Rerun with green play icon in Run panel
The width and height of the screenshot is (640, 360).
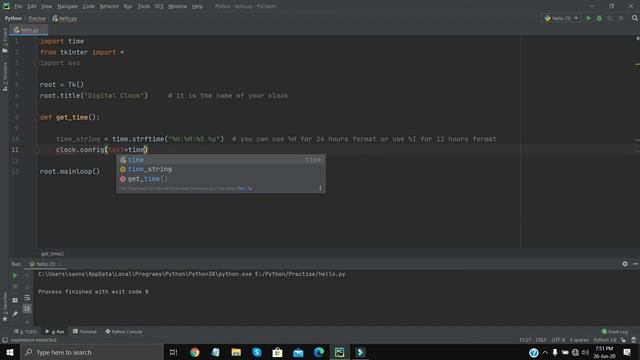[x=15, y=276]
